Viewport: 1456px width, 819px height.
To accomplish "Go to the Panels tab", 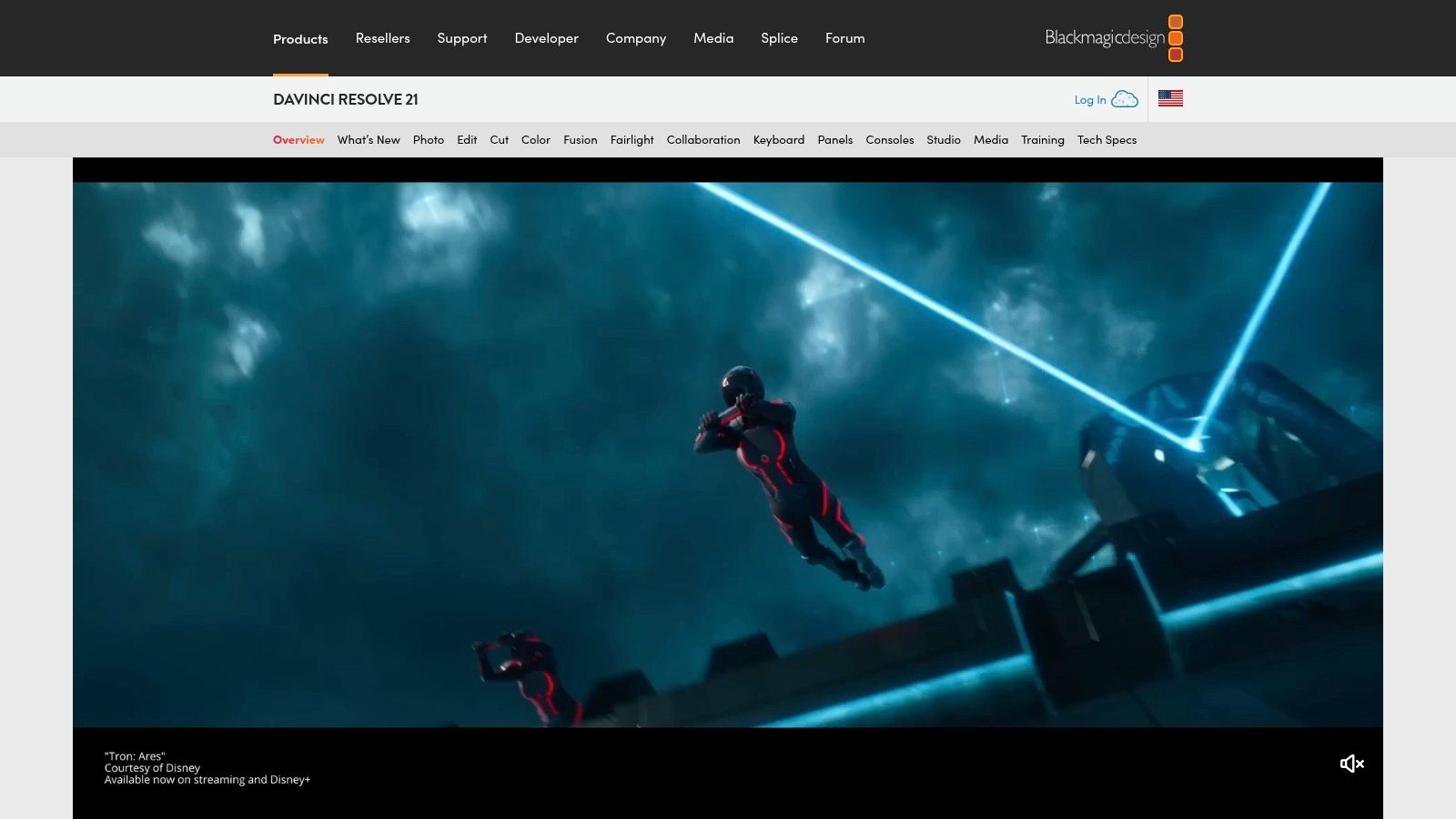I will [835, 140].
